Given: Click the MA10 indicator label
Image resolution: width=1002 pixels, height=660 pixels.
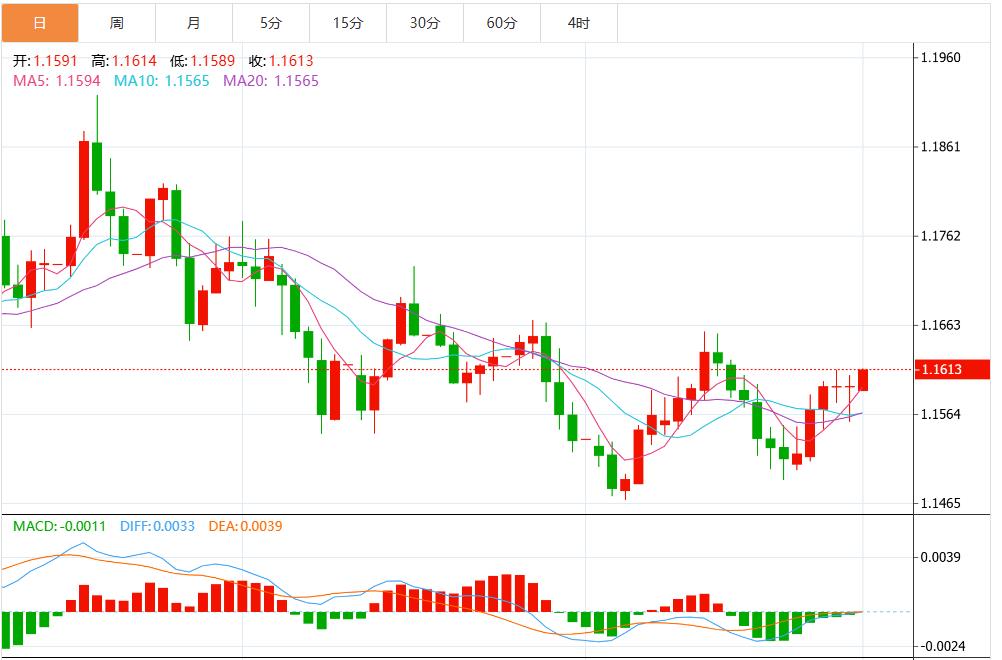Looking at the screenshot, I should point(161,80).
